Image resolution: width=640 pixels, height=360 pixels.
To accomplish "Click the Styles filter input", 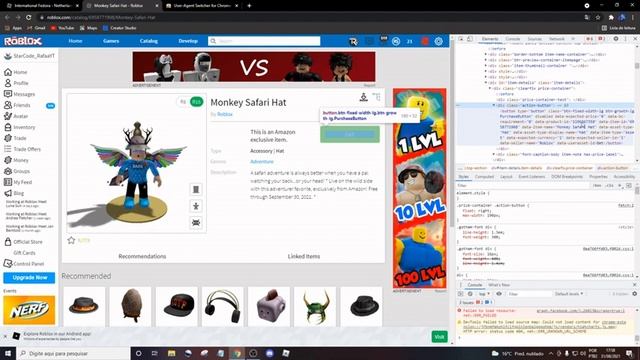I will pos(522,185).
